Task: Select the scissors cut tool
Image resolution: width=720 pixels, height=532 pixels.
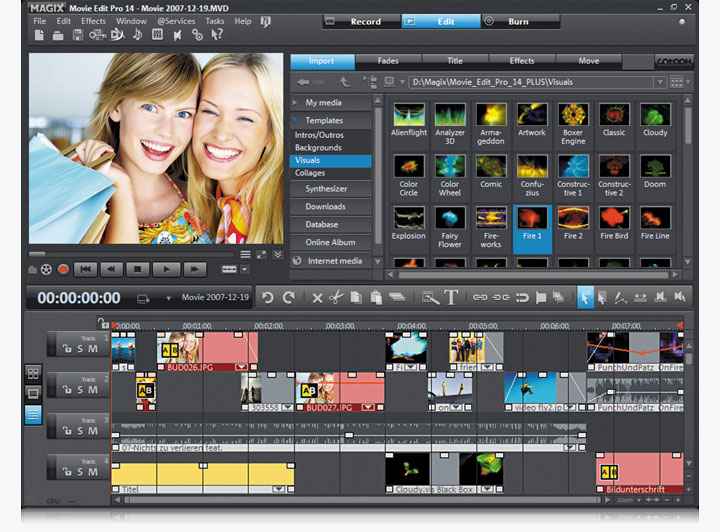Action: click(335, 297)
